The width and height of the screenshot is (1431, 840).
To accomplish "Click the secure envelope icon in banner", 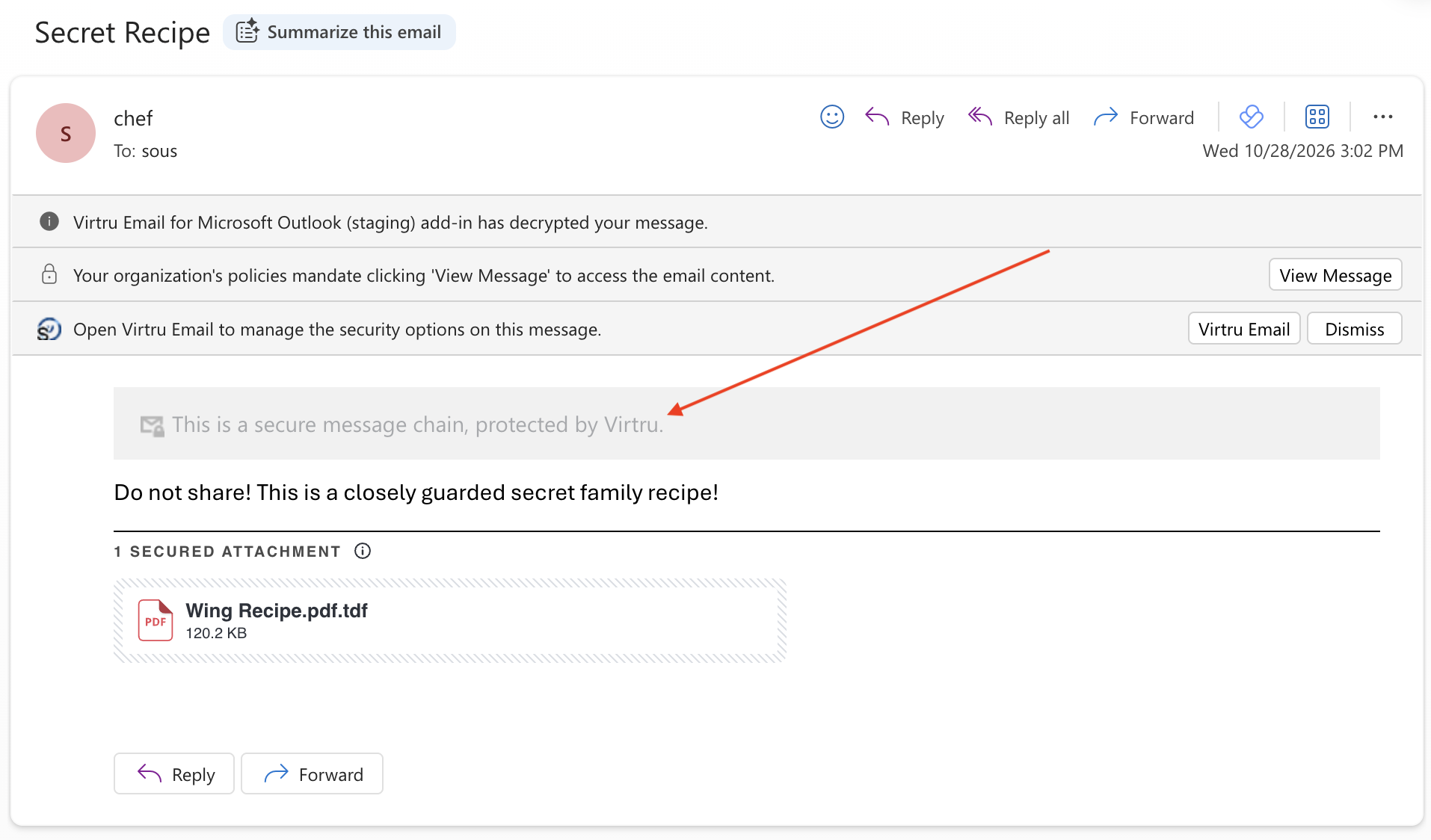I will (152, 426).
